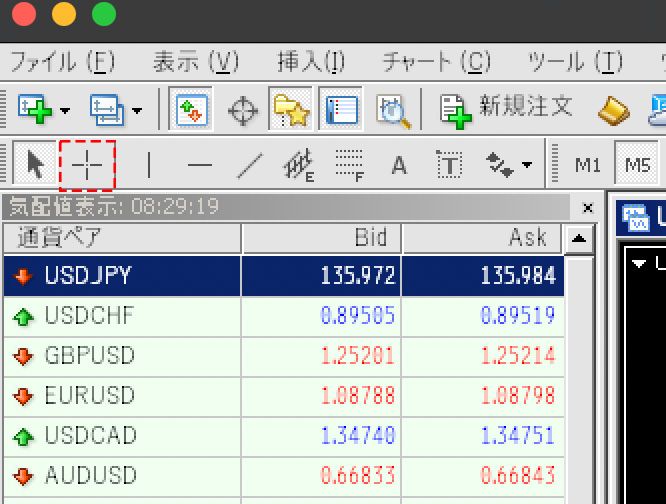Click the Ask column header
Viewport: 666px width, 504px height.
[x=482, y=238]
